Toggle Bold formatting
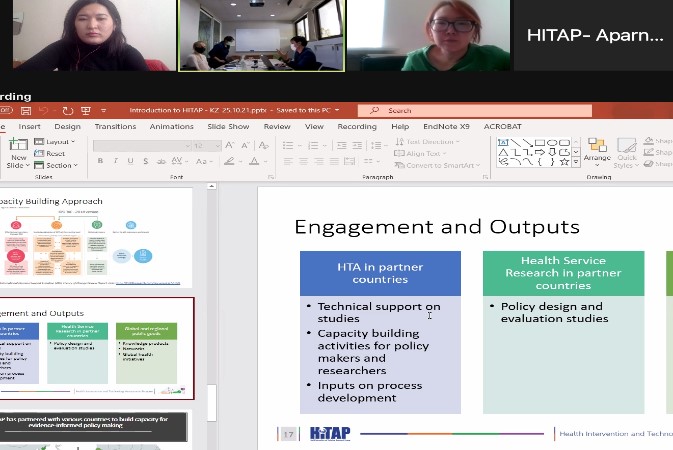 pyautogui.click(x=101, y=161)
